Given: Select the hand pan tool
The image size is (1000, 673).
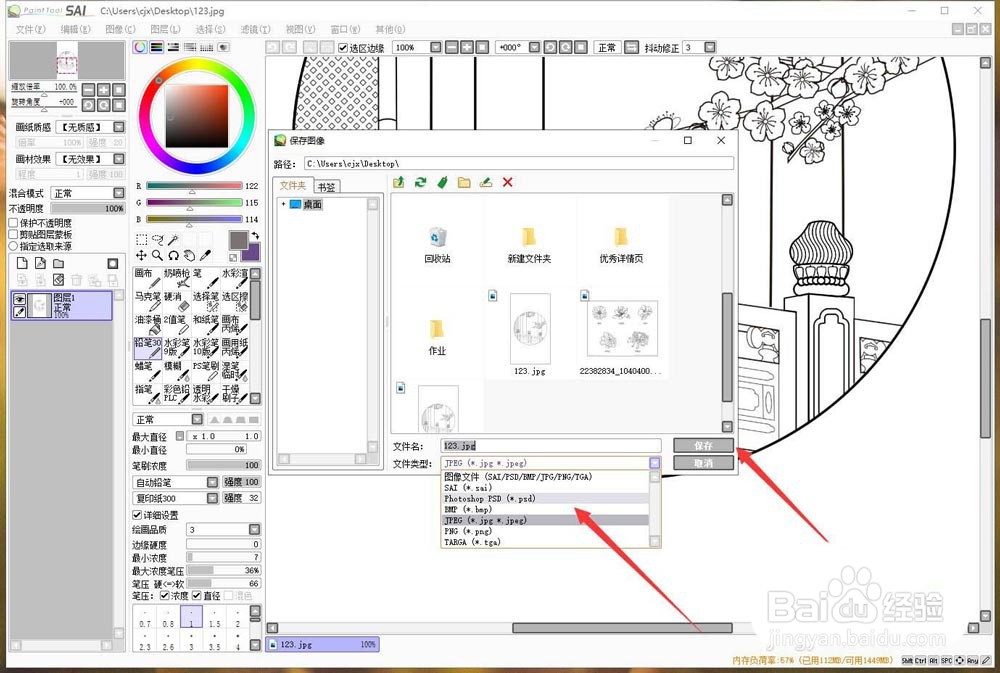Looking at the screenshot, I should 189,255.
